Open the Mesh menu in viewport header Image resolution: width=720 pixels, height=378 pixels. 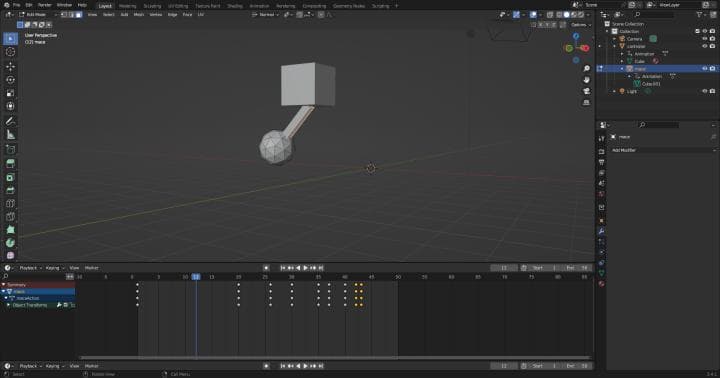point(139,15)
